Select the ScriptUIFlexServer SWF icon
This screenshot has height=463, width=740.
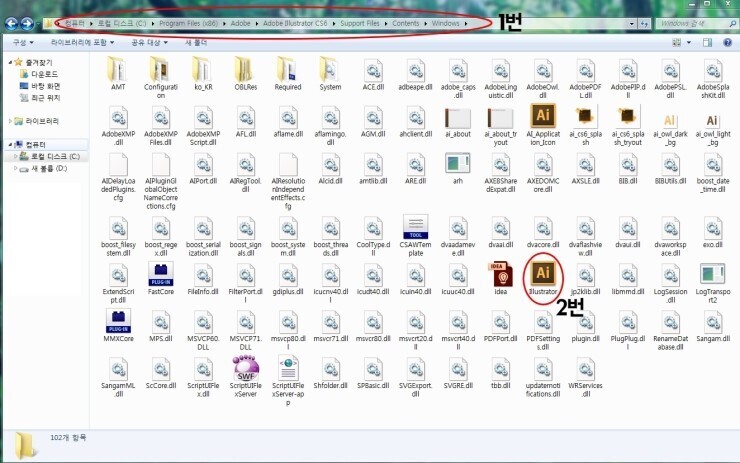[246, 369]
